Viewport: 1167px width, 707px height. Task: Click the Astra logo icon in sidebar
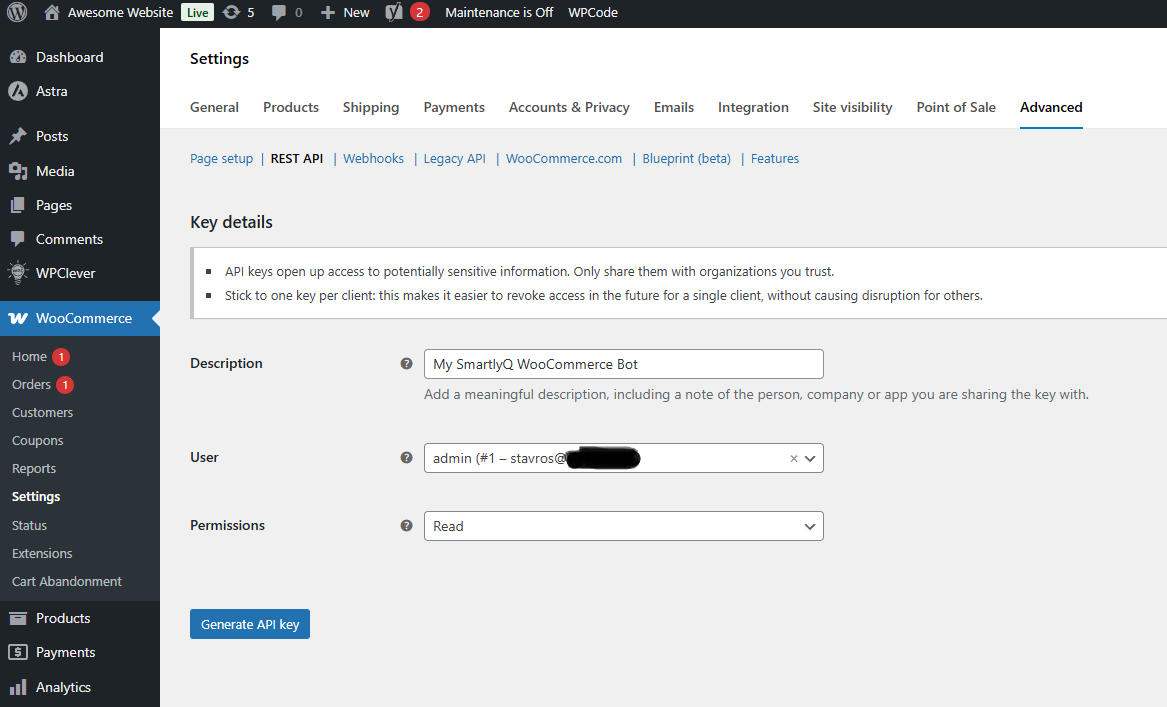(18, 91)
